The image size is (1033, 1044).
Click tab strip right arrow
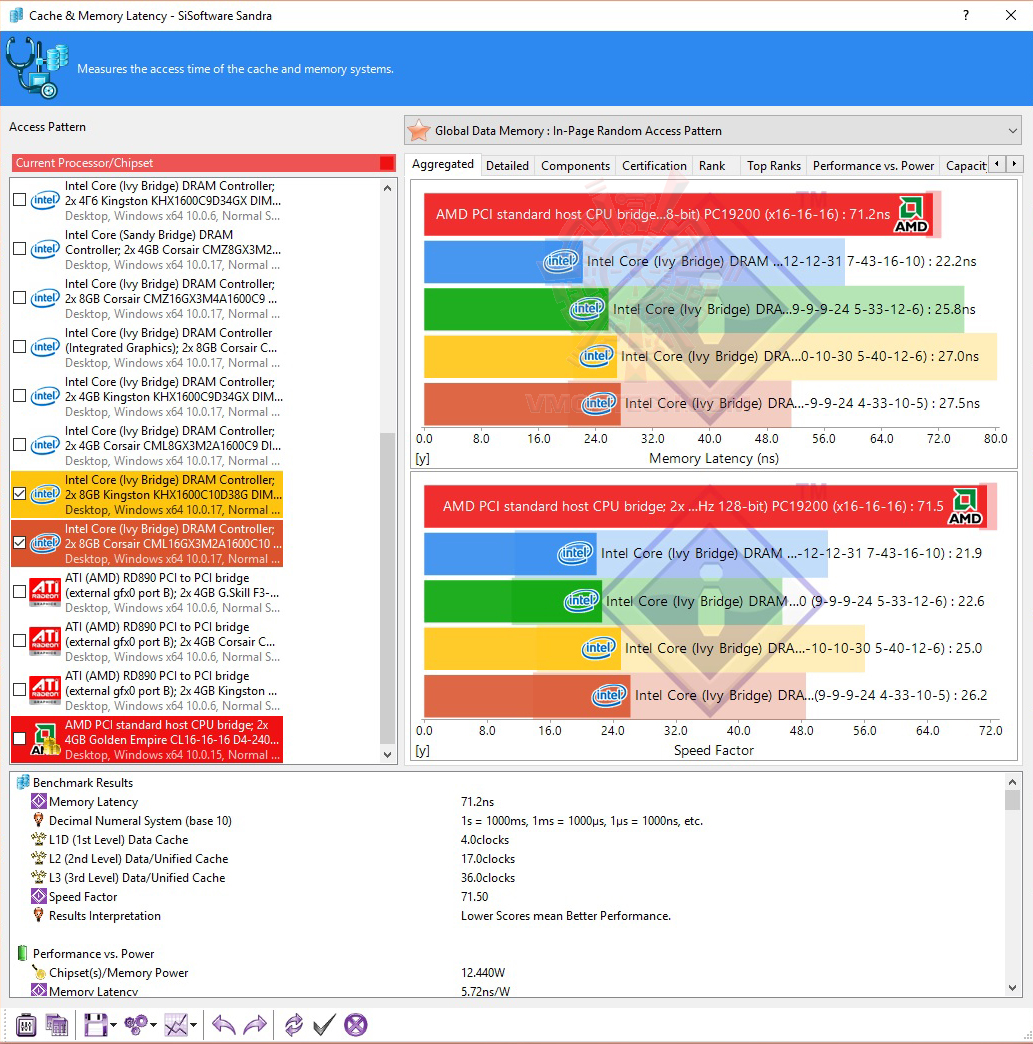coord(1014,164)
